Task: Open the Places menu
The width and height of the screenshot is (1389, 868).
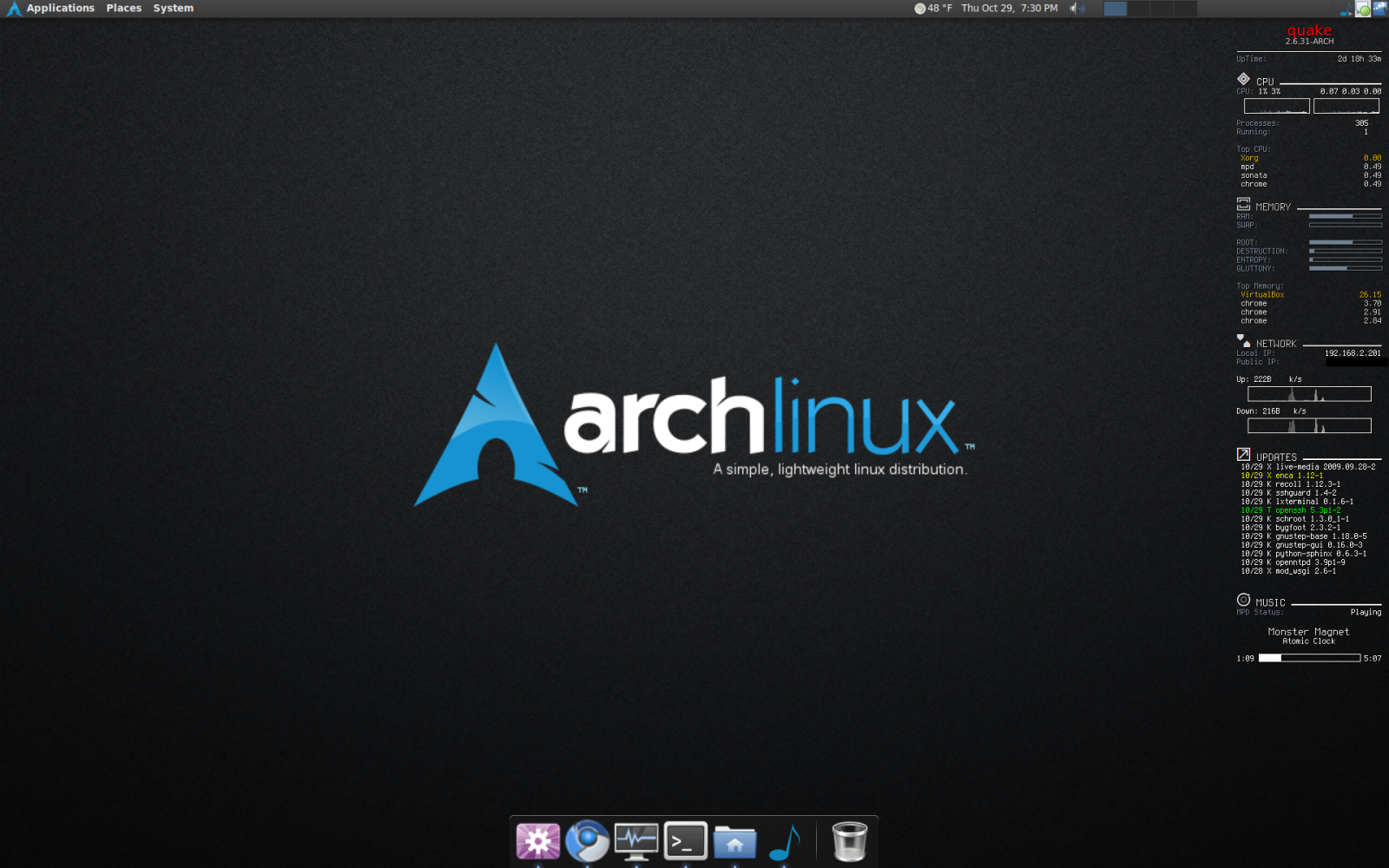Action: pos(124,9)
